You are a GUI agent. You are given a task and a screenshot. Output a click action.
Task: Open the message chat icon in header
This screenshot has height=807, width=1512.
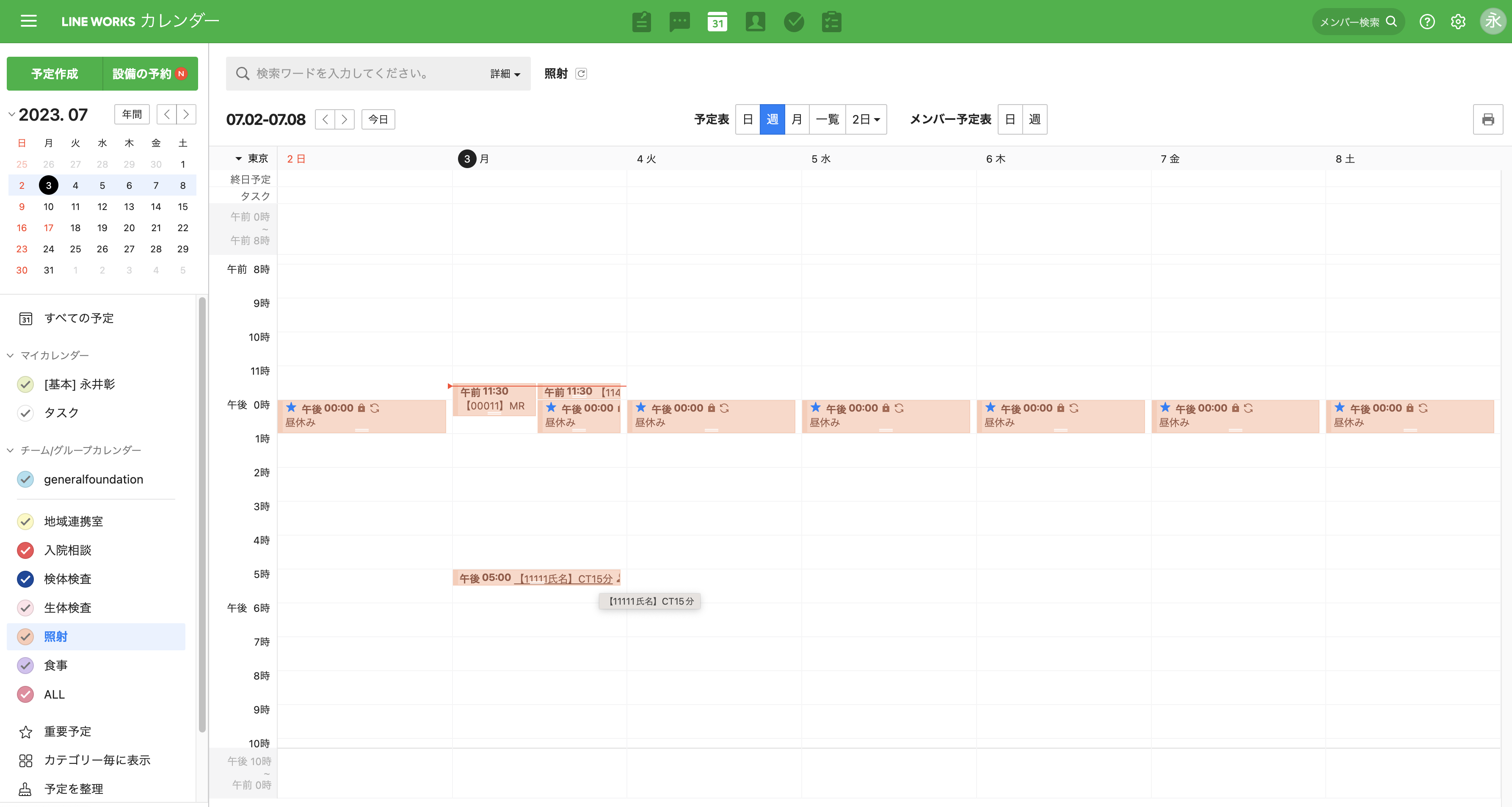(x=679, y=22)
